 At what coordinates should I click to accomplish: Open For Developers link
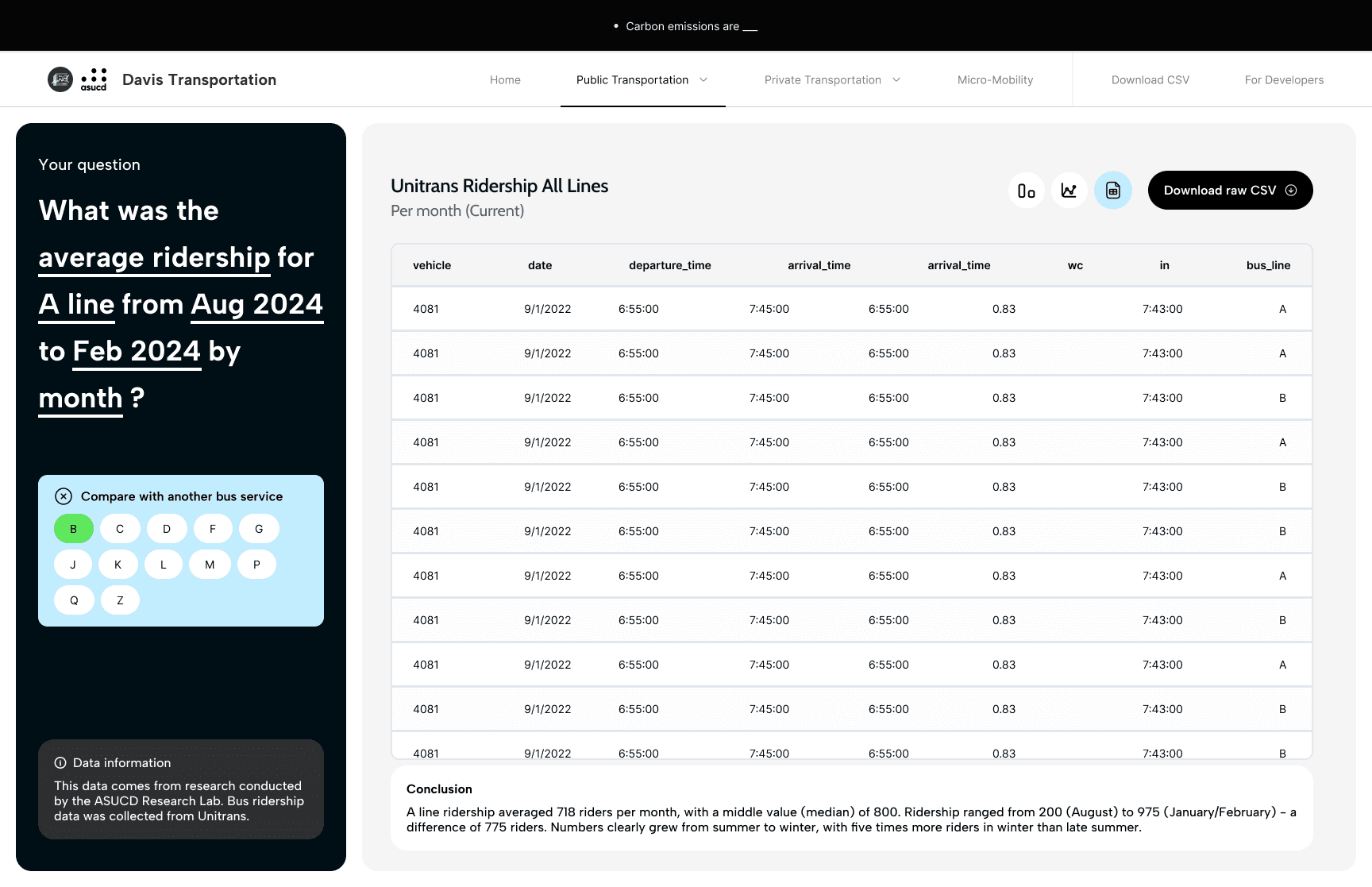1284,80
